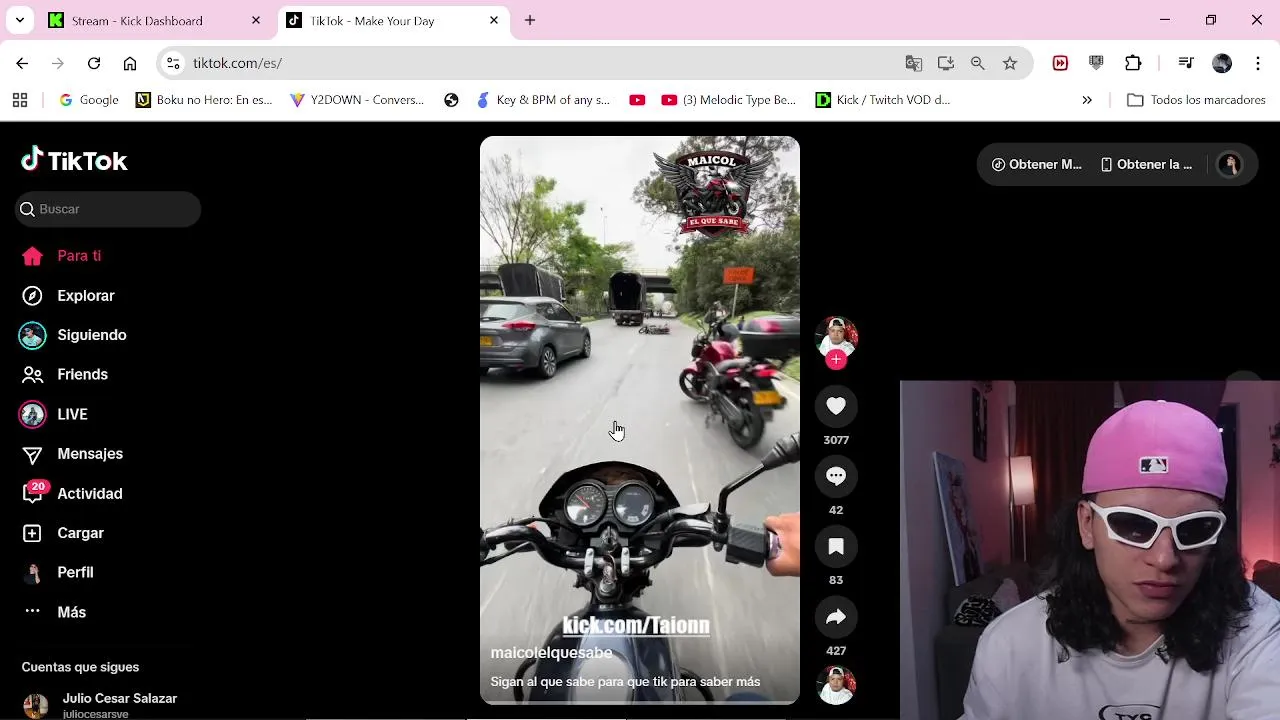
Task: Open the globe bookmark icon
Action: (x=452, y=100)
